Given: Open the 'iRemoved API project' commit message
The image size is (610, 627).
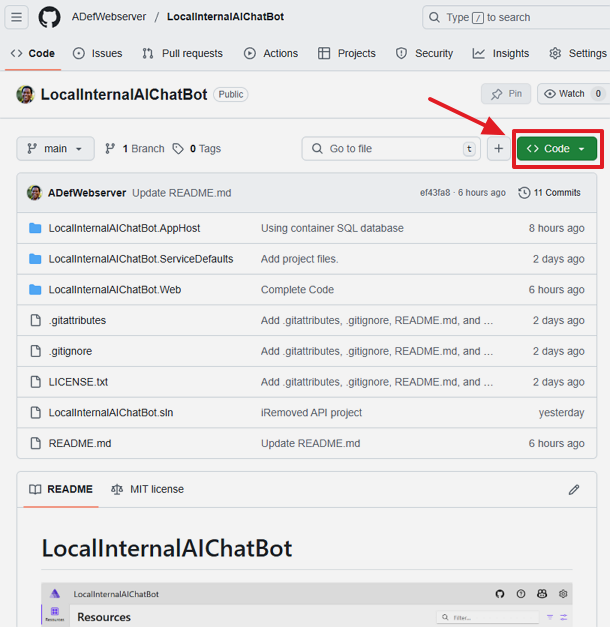Looking at the screenshot, I should coord(311,413).
